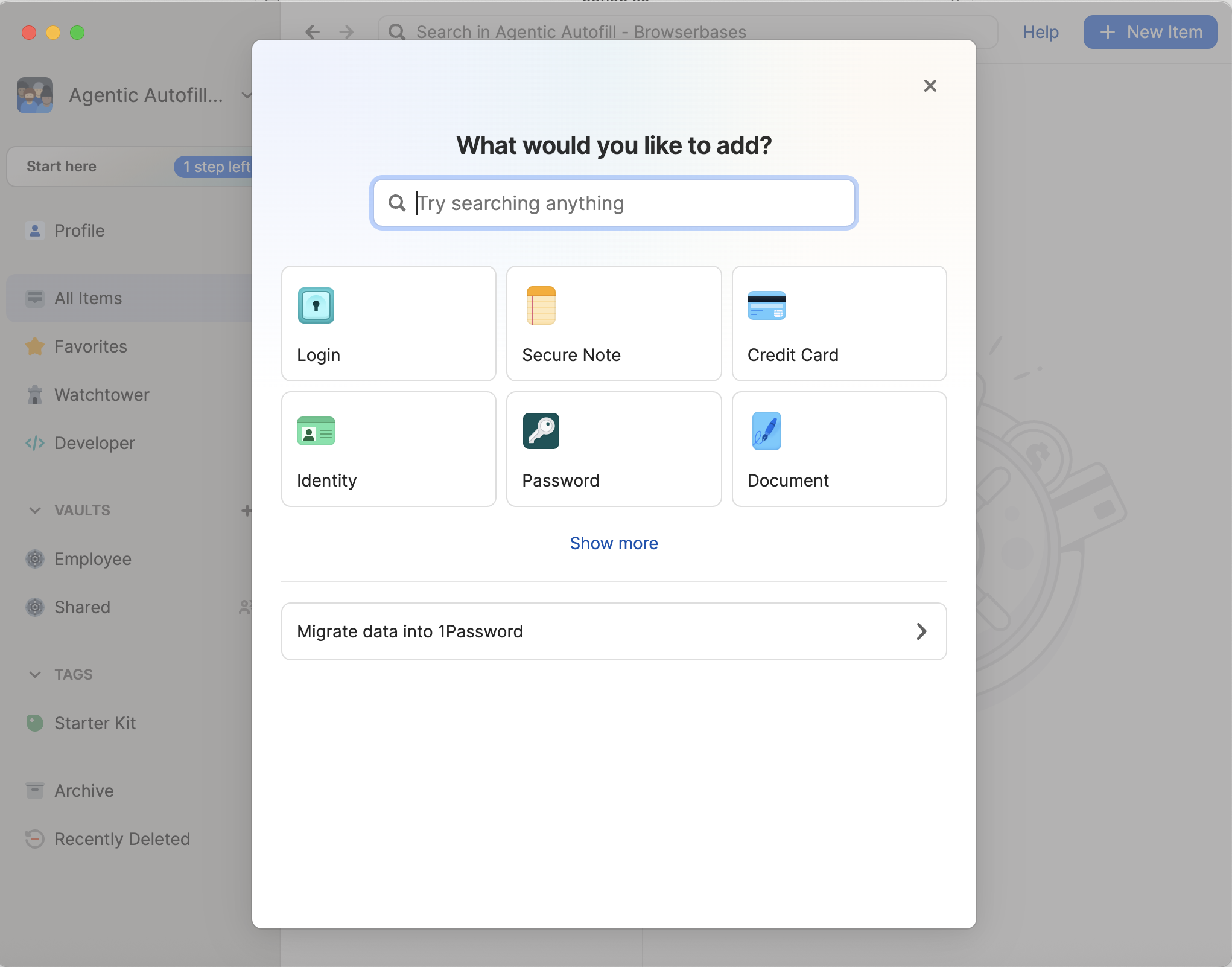
Task: Go to Favorites in sidebar
Action: [x=90, y=346]
